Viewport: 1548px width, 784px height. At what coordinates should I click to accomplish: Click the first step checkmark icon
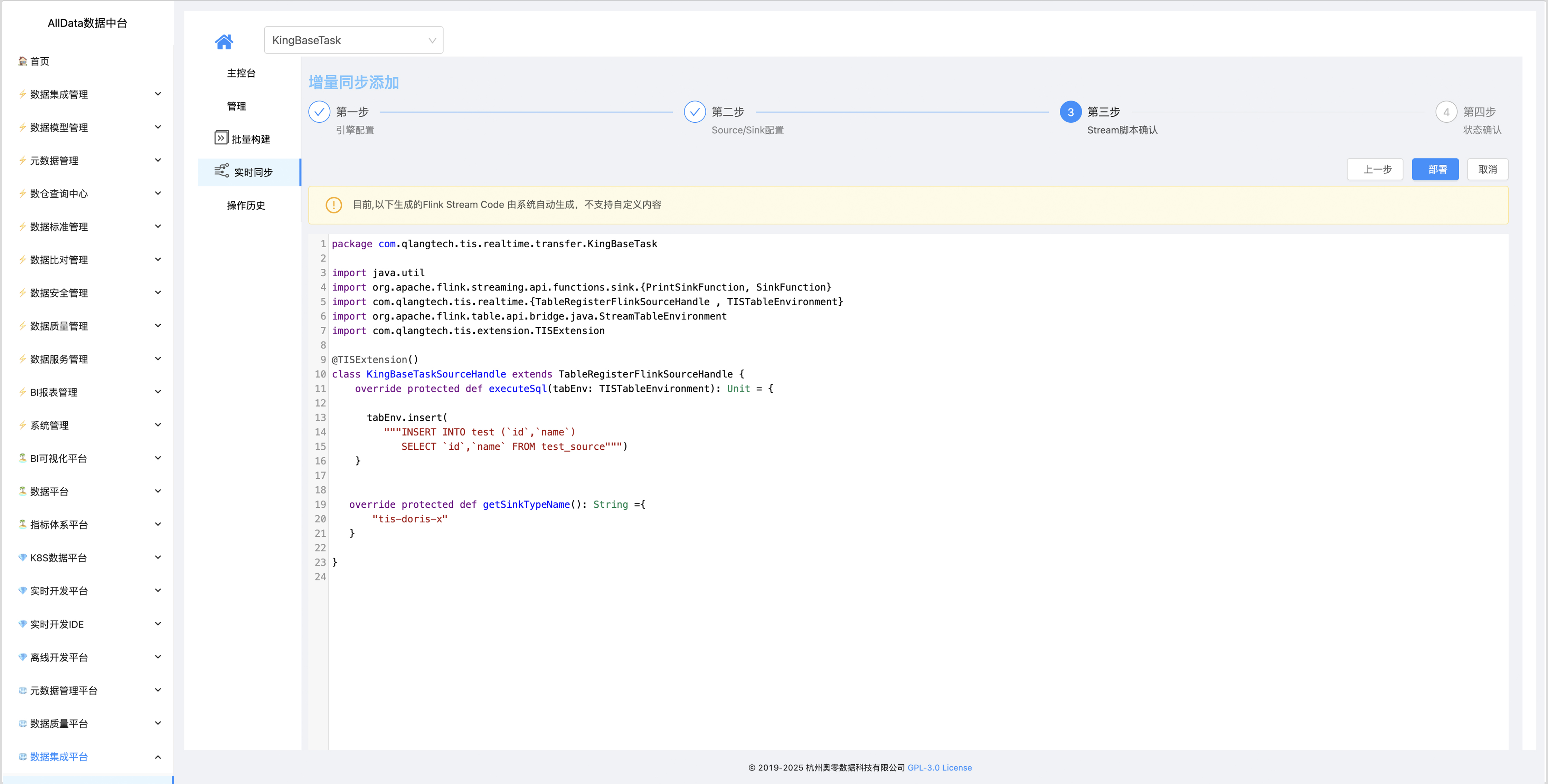click(319, 112)
